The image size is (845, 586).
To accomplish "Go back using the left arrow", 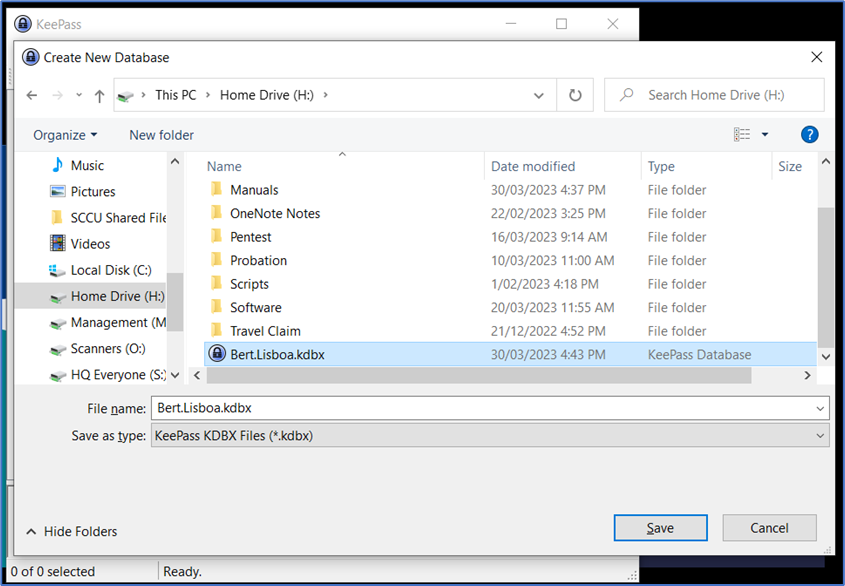I will pyautogui.click(x=32, y=95).
